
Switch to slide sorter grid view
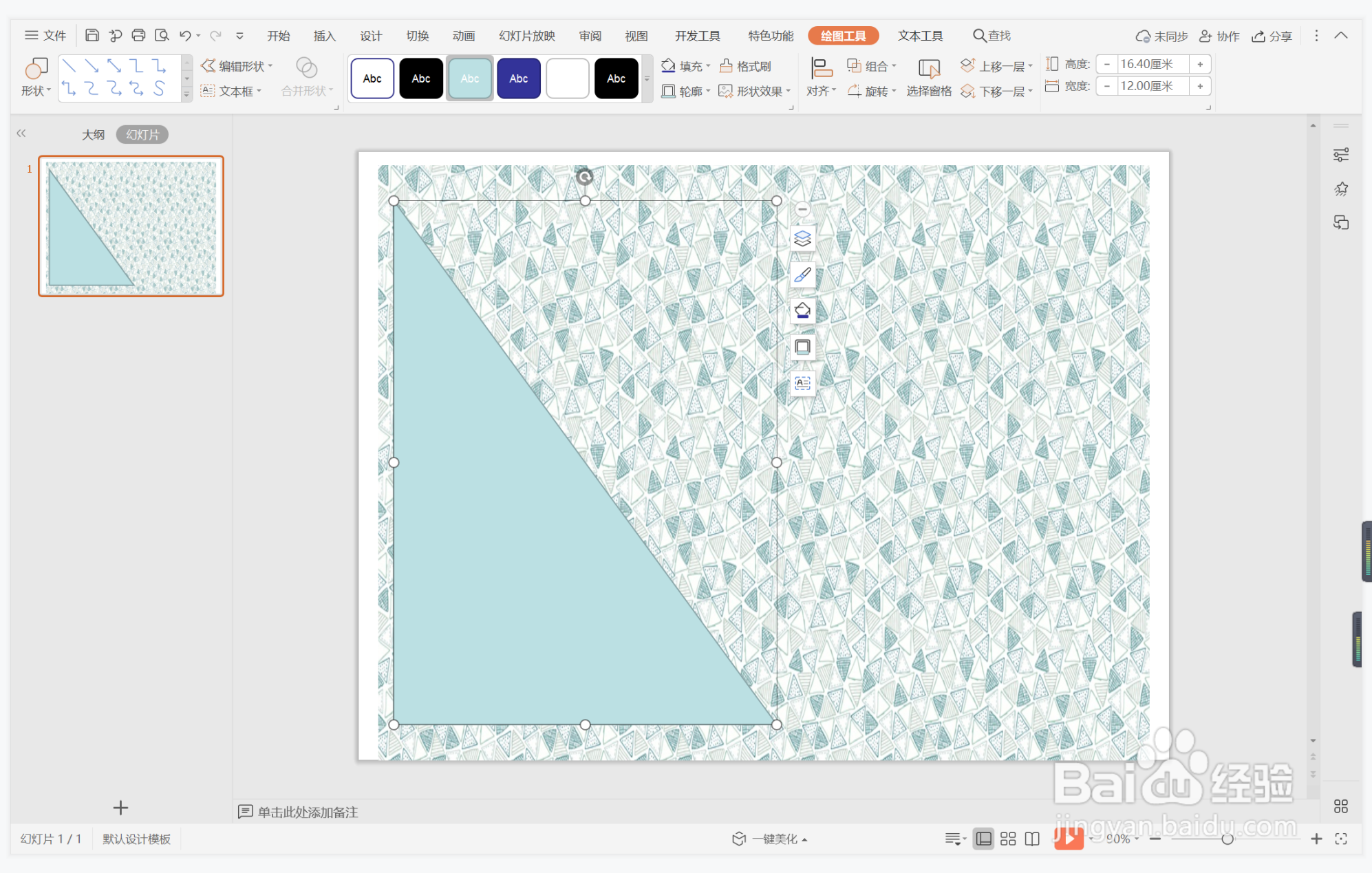point(1008,839)
